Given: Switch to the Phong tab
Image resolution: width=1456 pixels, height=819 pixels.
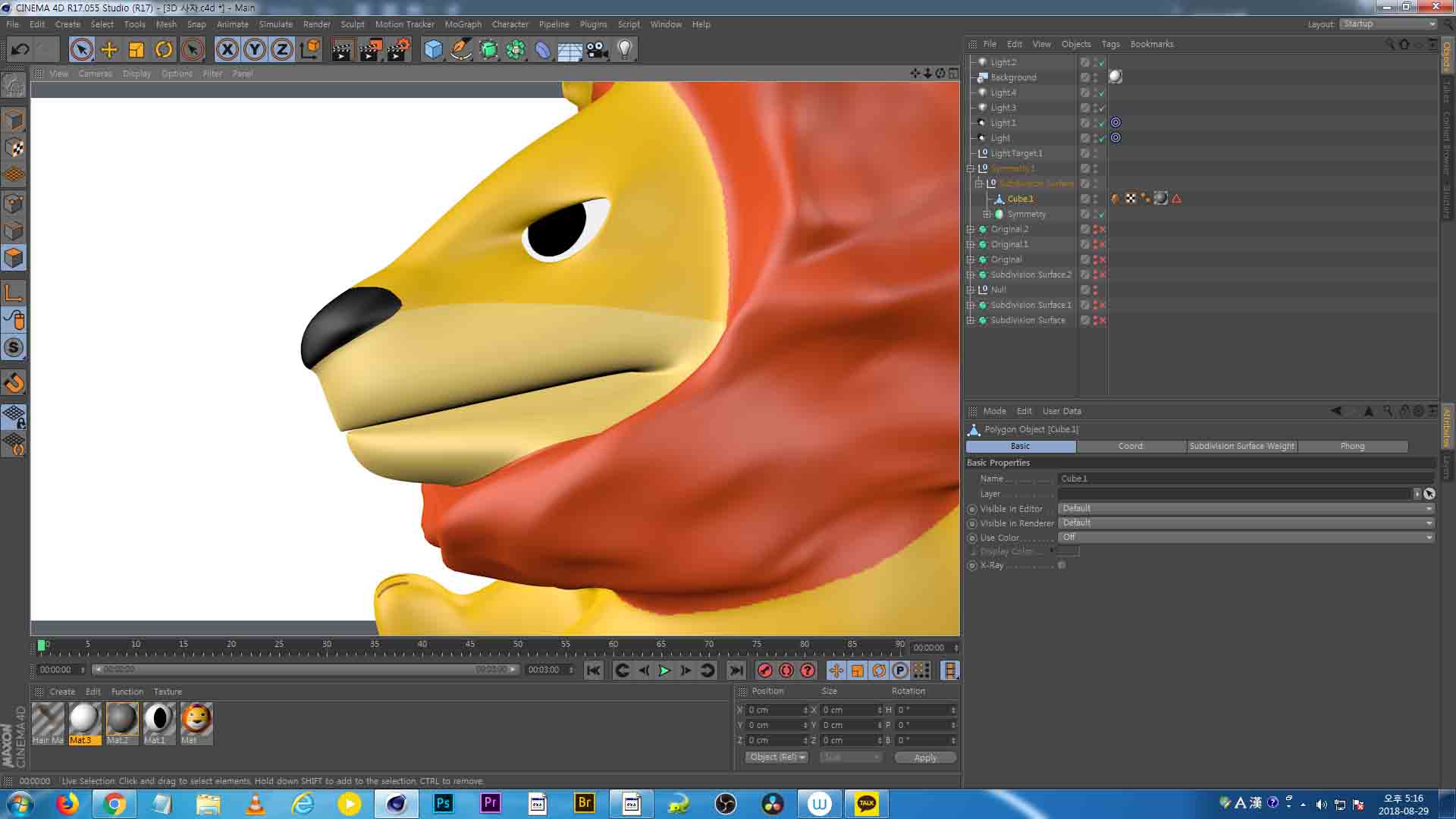Looking at the screenshot, I should tap(1352, 446).
